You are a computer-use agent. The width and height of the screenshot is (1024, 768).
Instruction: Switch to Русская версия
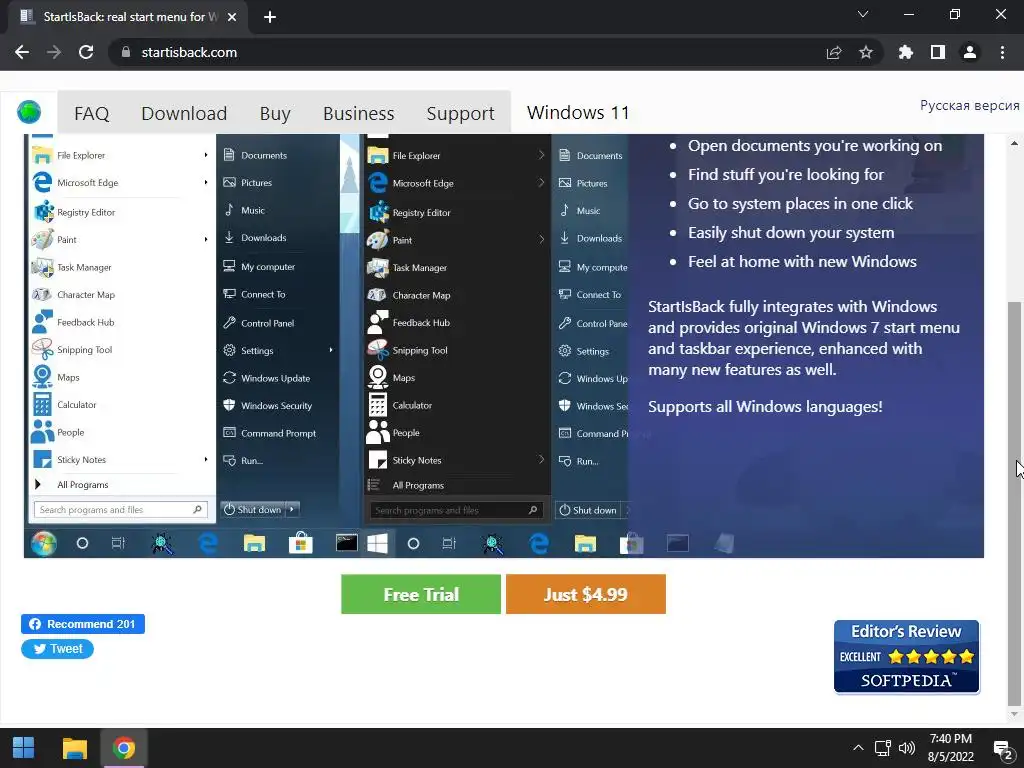tap(969, 106)
